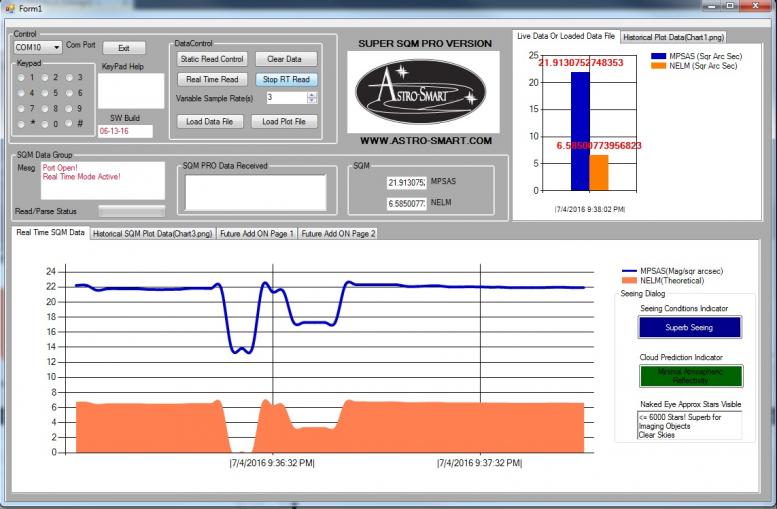Maximize the Form1 window

point(730,6)
